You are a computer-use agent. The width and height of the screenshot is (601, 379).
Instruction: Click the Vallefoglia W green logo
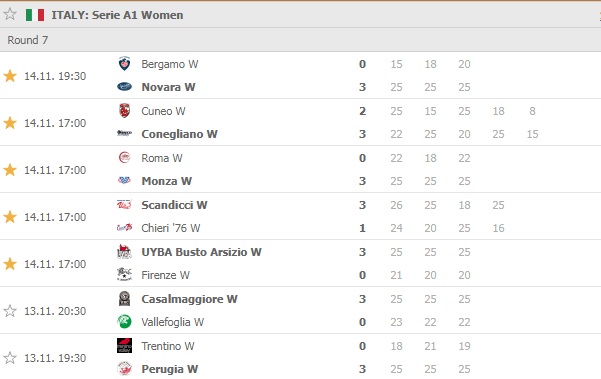coord(124,322)
